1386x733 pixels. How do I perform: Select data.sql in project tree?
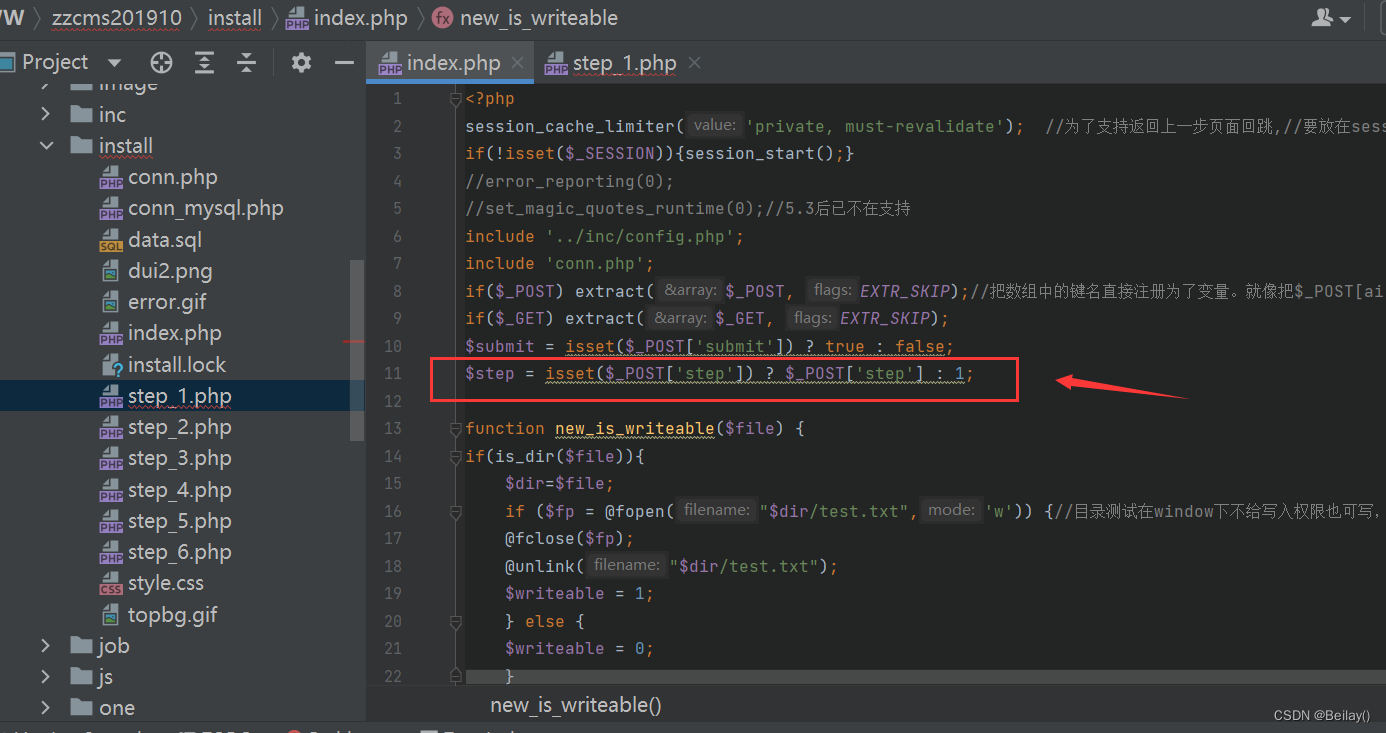coord(164,240)
